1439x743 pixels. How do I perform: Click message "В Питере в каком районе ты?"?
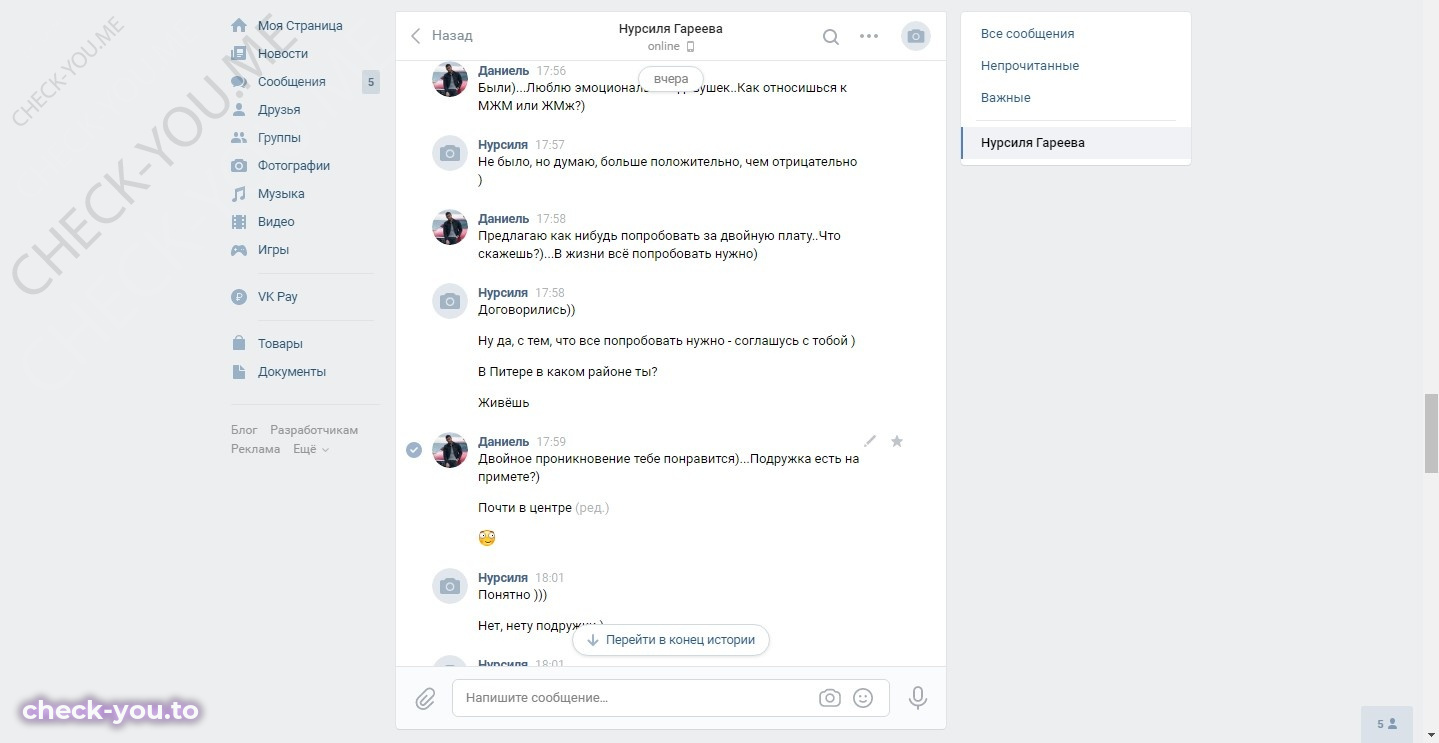[568, 372]
